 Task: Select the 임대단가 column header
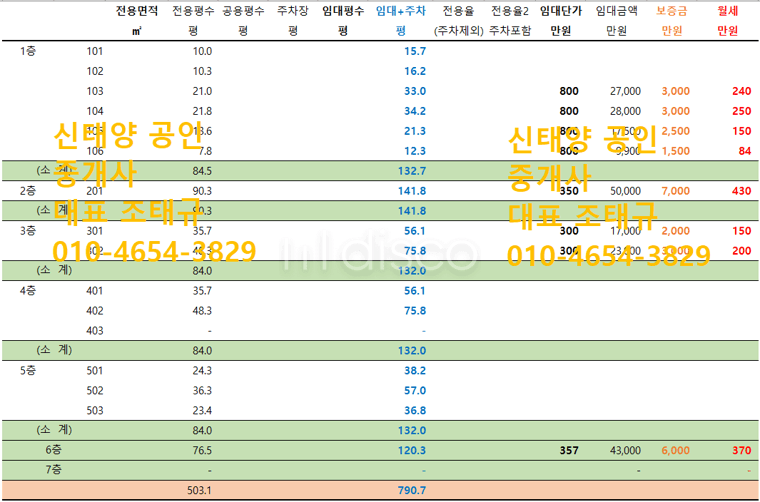click(561, 11)
